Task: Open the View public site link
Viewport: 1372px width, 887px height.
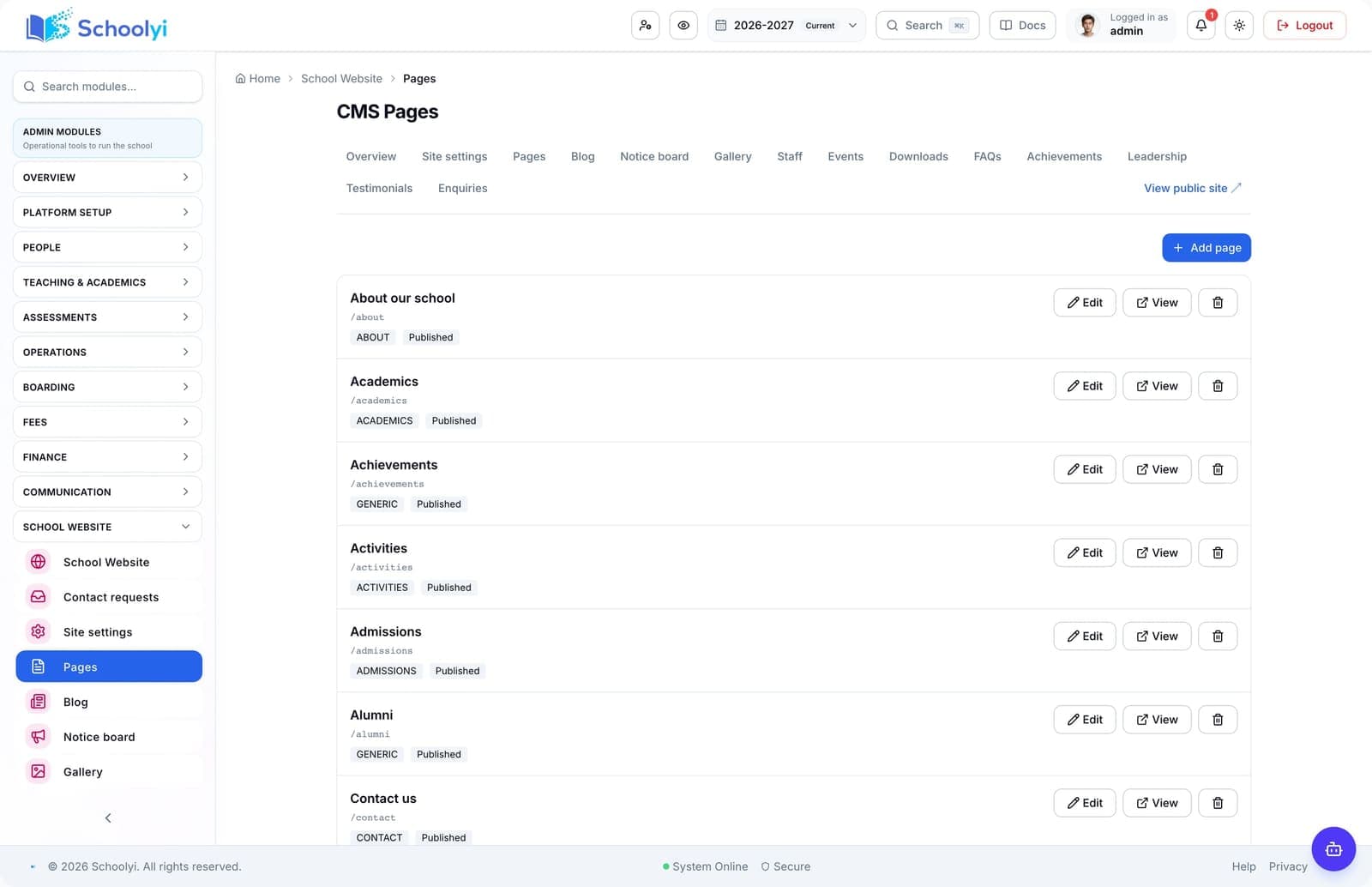Action: (1193, 188)
